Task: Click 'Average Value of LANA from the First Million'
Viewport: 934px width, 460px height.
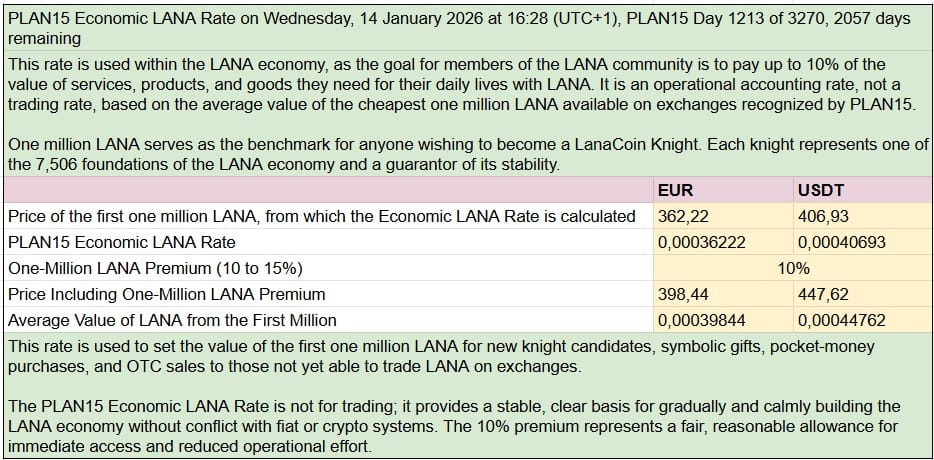Action: (171, 320)
